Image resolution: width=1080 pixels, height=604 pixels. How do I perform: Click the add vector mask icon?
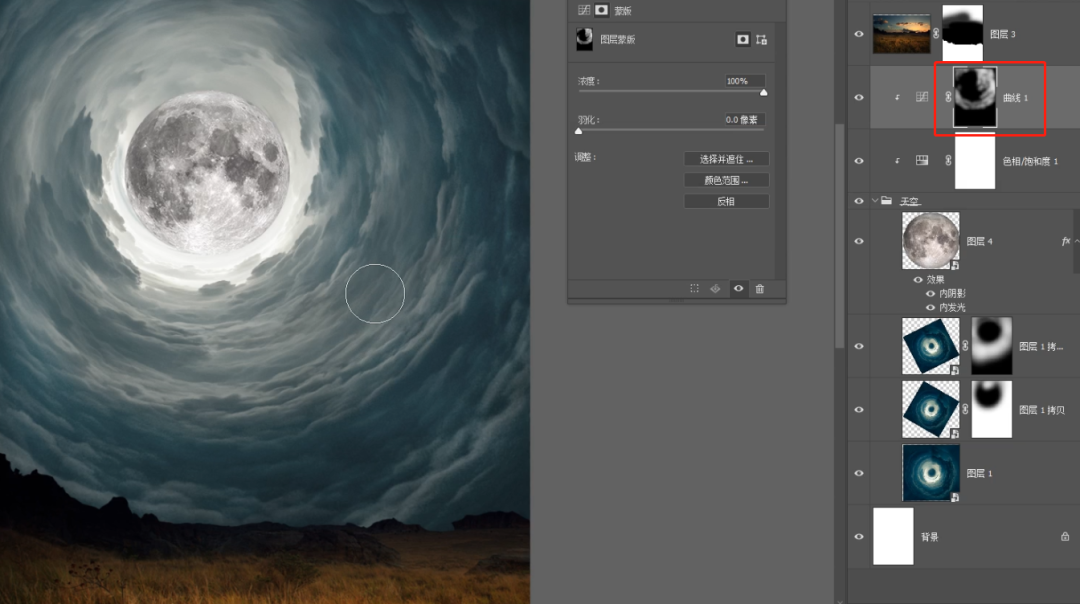[x=762, y=39]
